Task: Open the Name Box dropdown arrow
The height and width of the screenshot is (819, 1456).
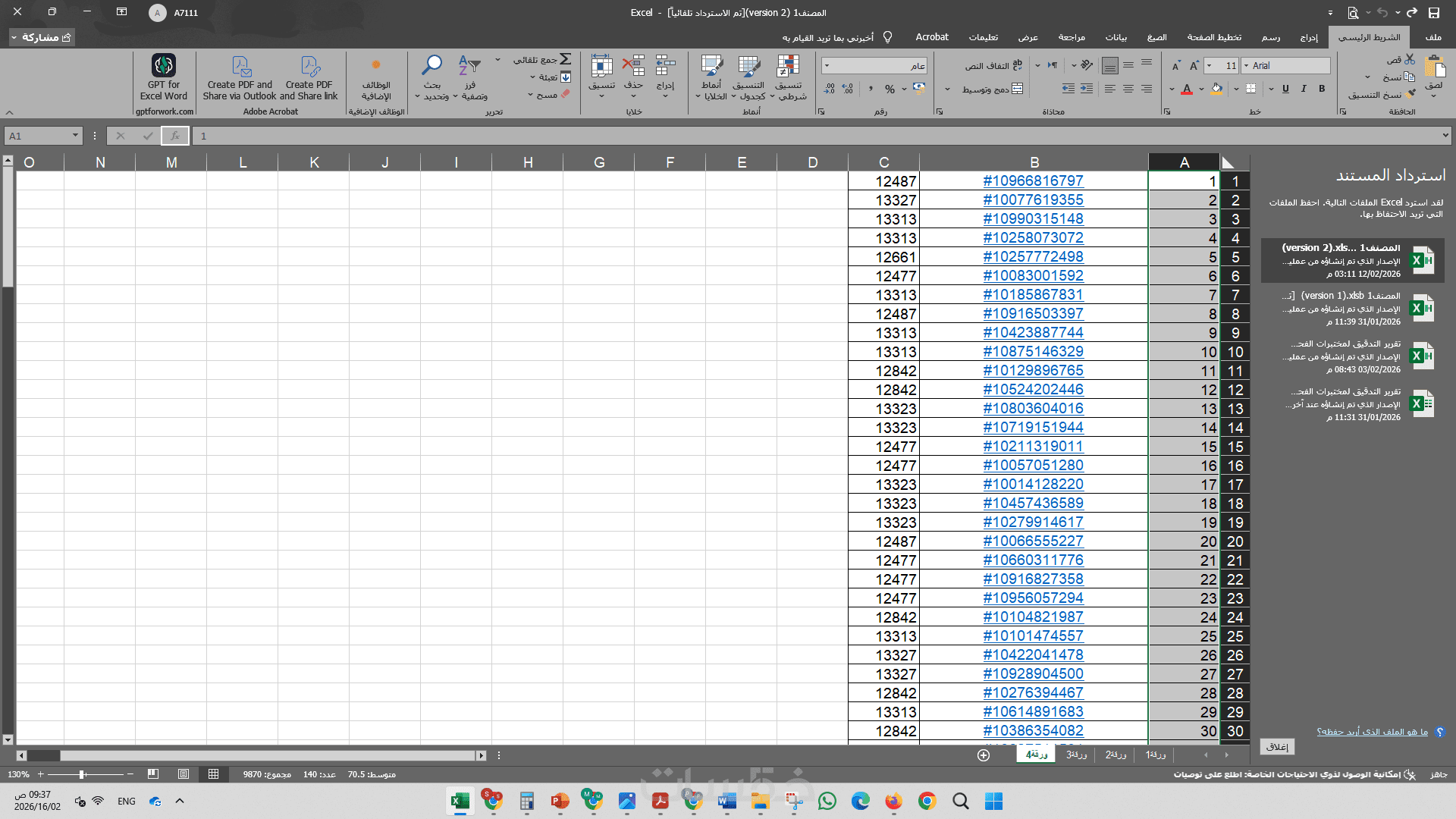Action: (x=75, y=136)
